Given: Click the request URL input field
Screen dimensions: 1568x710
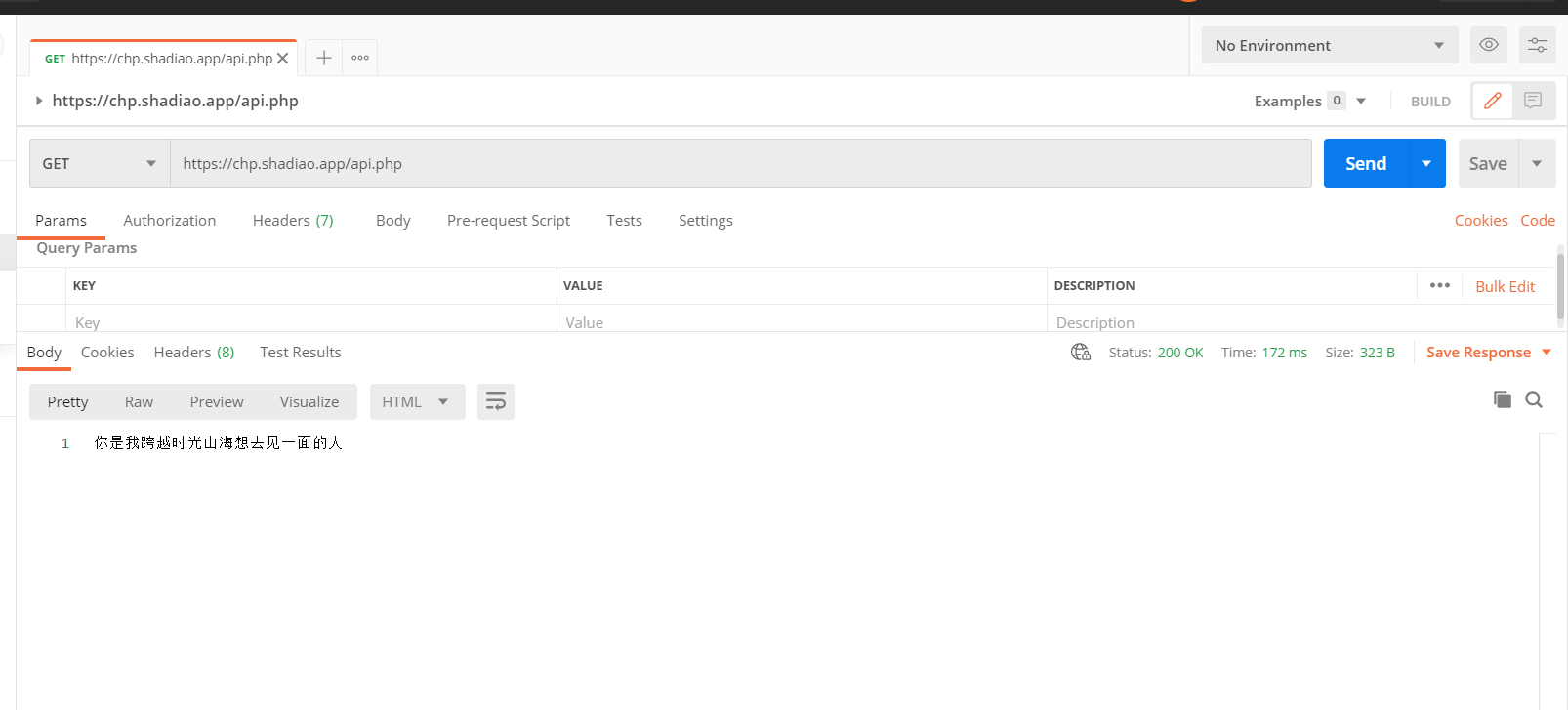Looking at the screenshot, I should click(741, 163).
